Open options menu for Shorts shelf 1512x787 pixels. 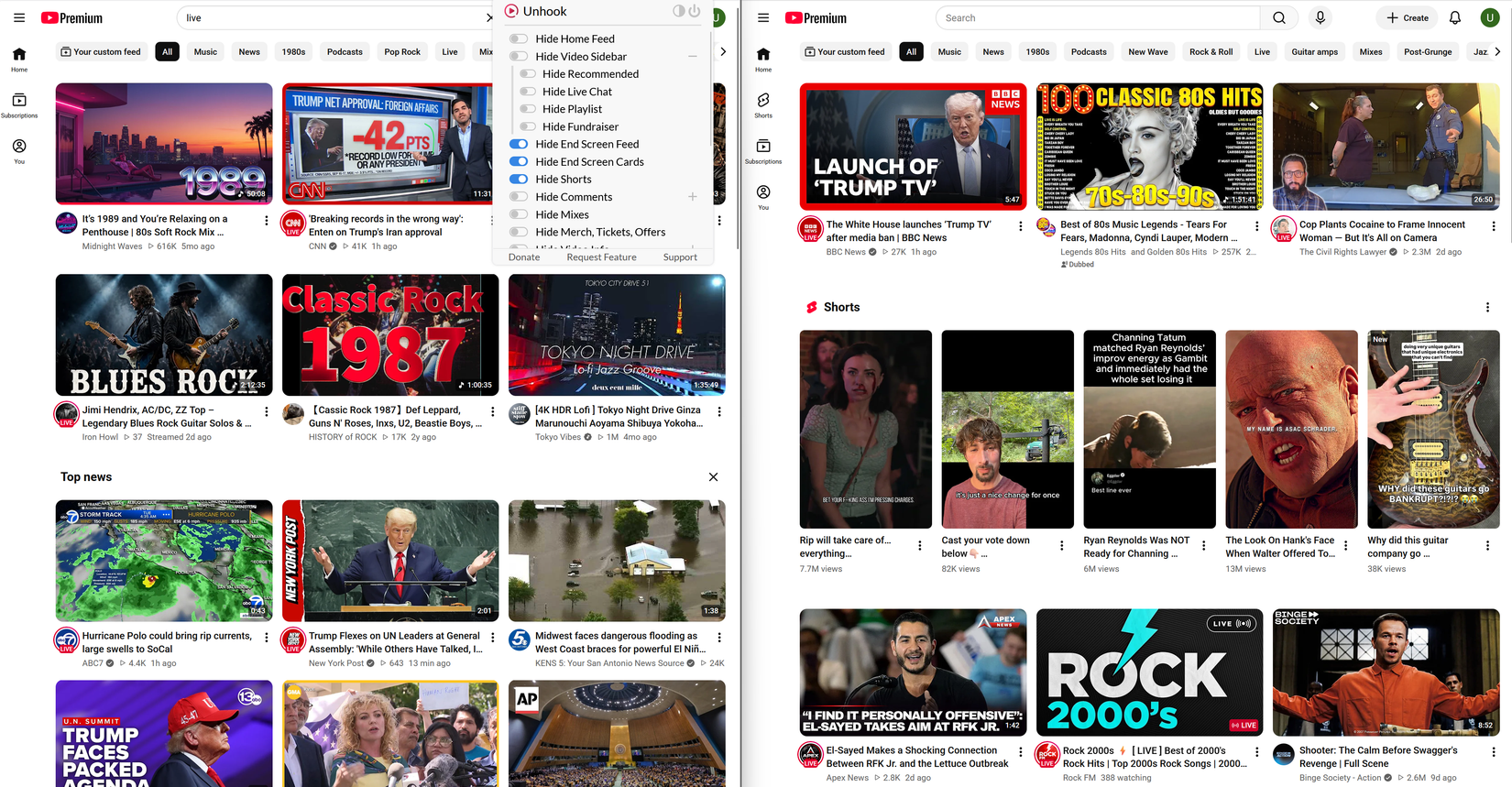click(x=1487, y=307)
